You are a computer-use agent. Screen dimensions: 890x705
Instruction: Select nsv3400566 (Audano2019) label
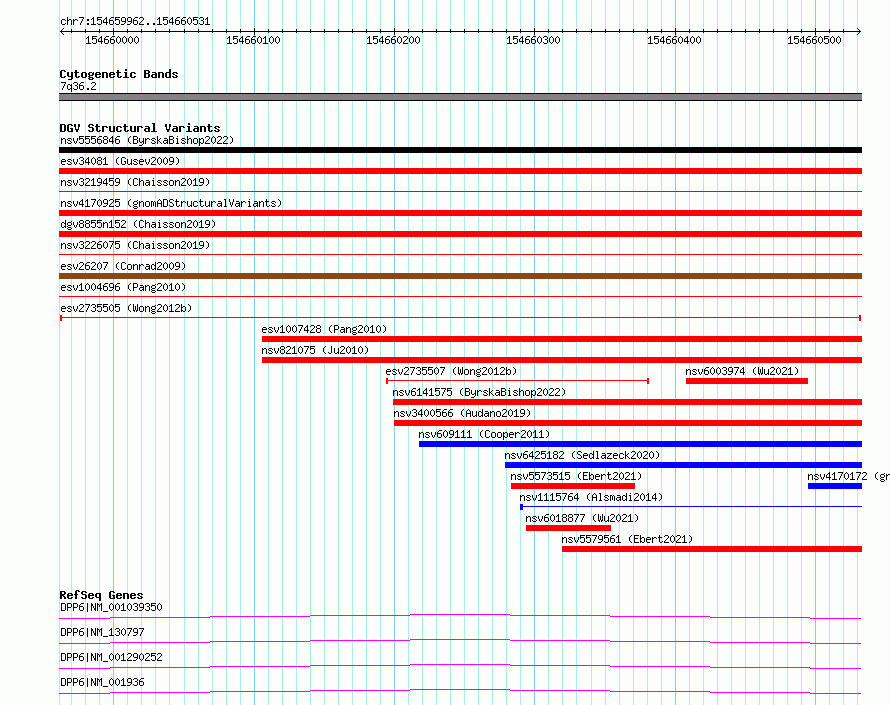pyautogui.click(x=462, y=413)
